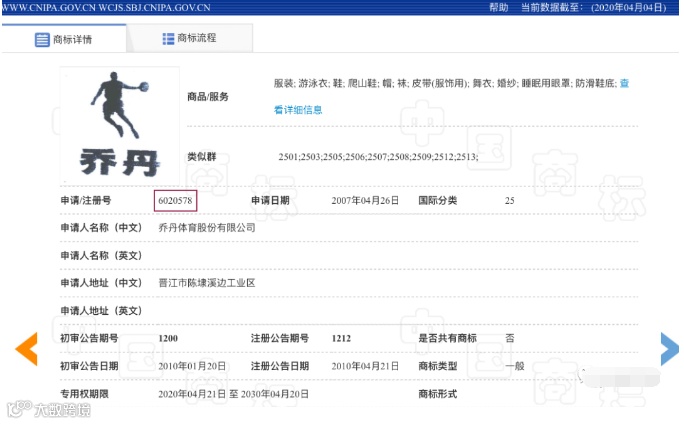Click the 申请日期 label
684x424 pixels.
[270, 201]
